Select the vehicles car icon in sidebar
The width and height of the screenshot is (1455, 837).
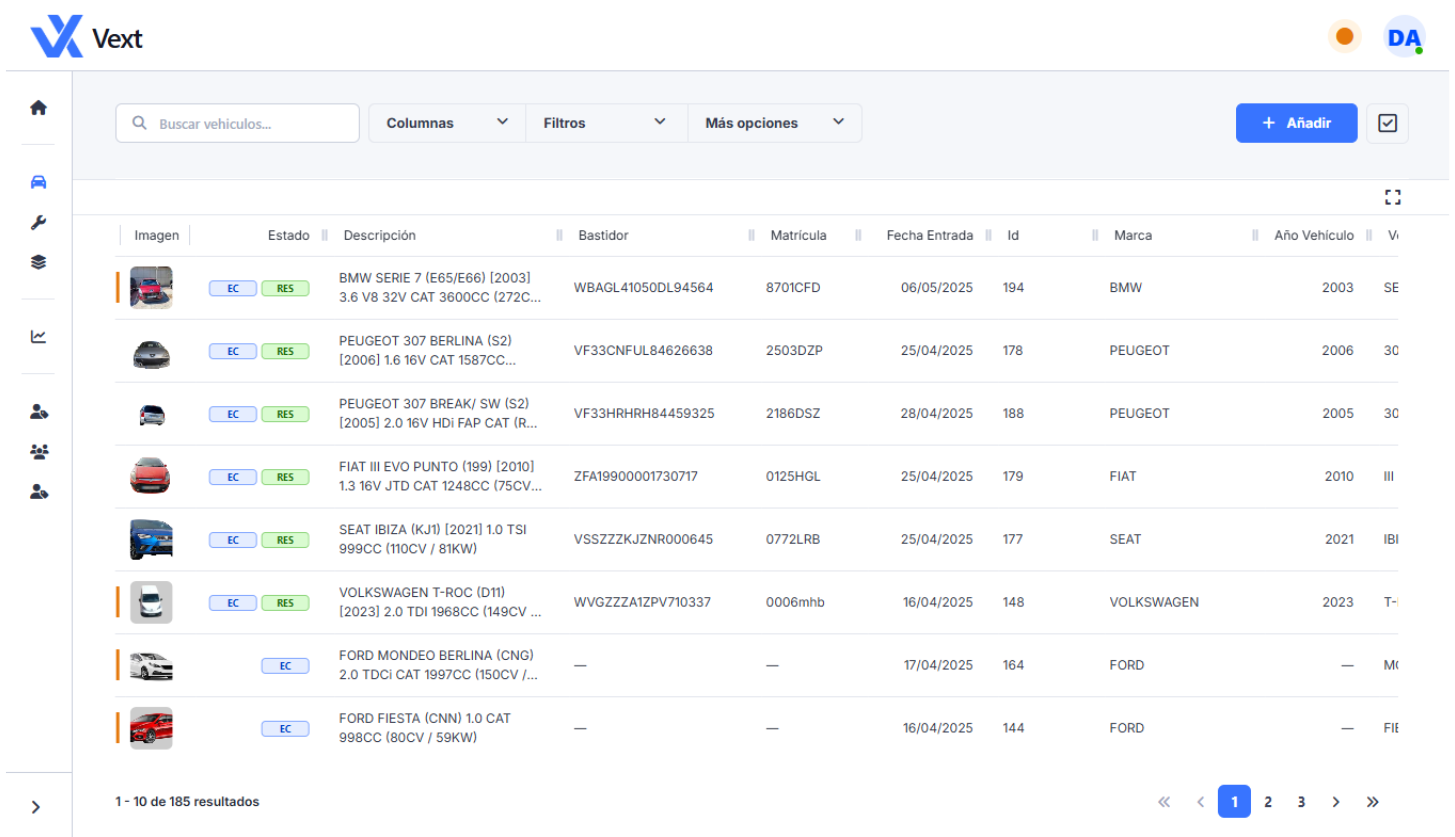38,182
